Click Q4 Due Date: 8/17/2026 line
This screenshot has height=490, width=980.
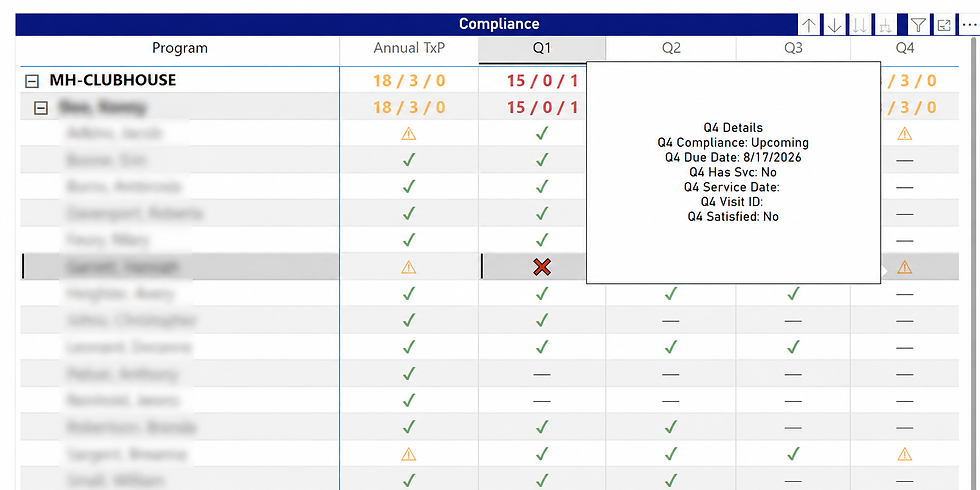tap(733, 158)
